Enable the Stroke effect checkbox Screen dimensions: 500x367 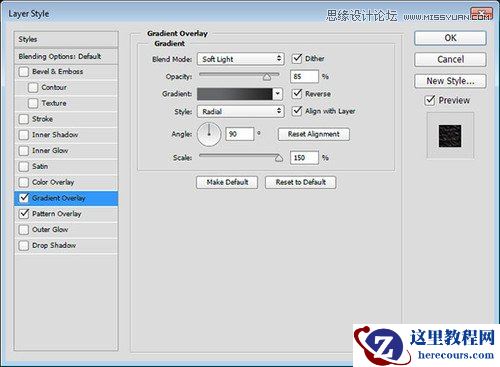click(24, 119)
